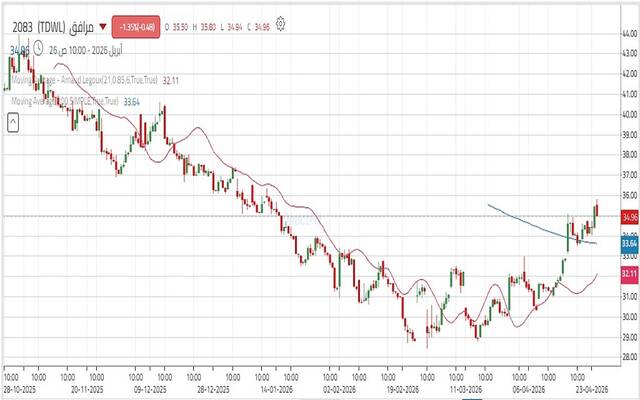Collapse the indicator legend with the chevron button
The width and height of the screenshot is (640, 400).
[x=14, y=122]
